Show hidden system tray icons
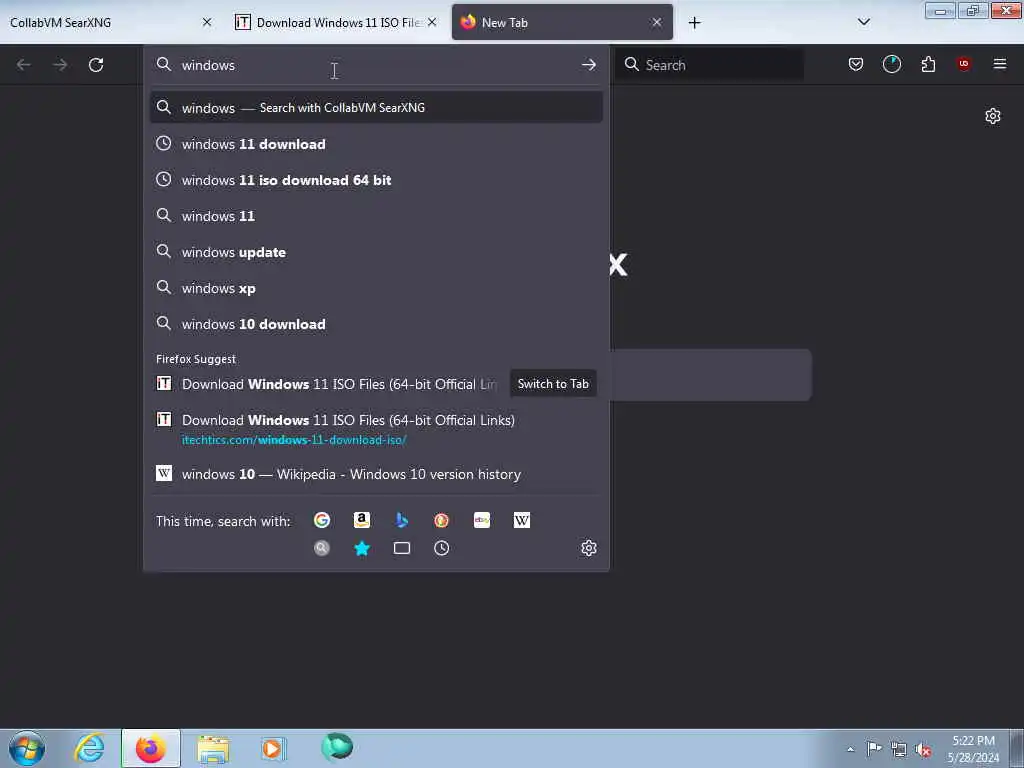 click(850, 749)
